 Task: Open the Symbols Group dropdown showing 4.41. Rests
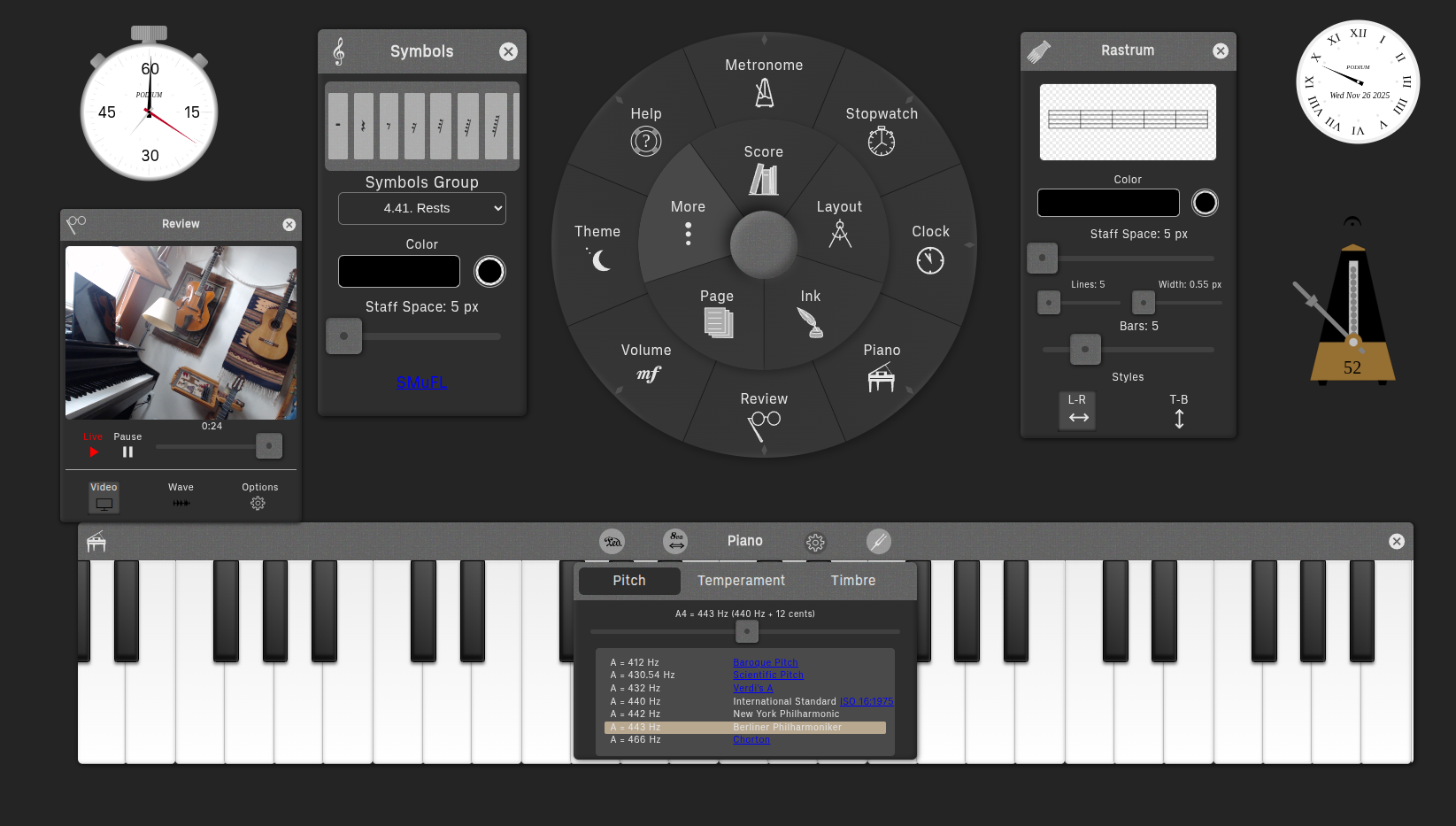pos(421,208)
